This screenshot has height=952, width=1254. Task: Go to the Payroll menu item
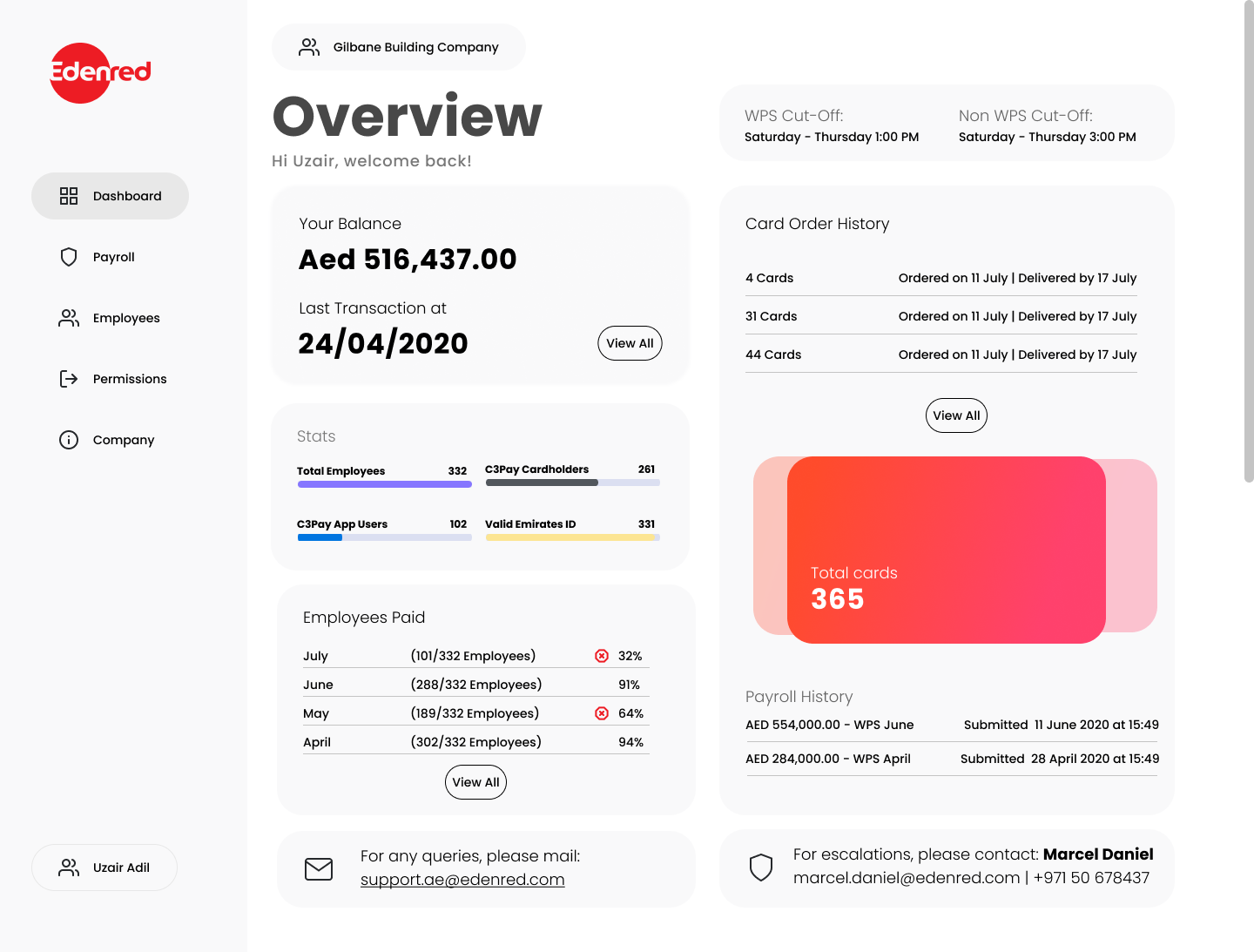[113, 257]
